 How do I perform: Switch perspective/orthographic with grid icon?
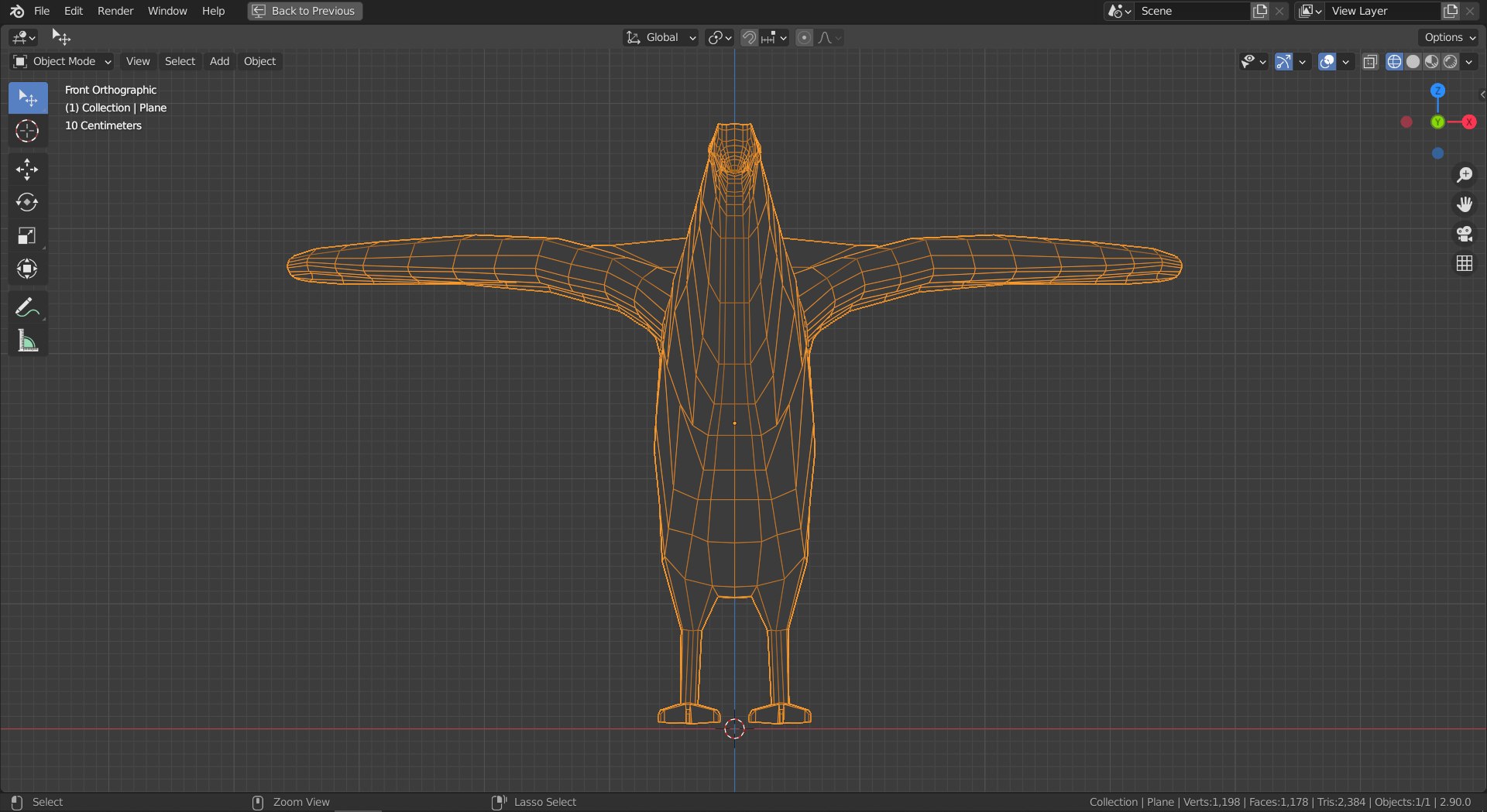[x=1464, y=264]
